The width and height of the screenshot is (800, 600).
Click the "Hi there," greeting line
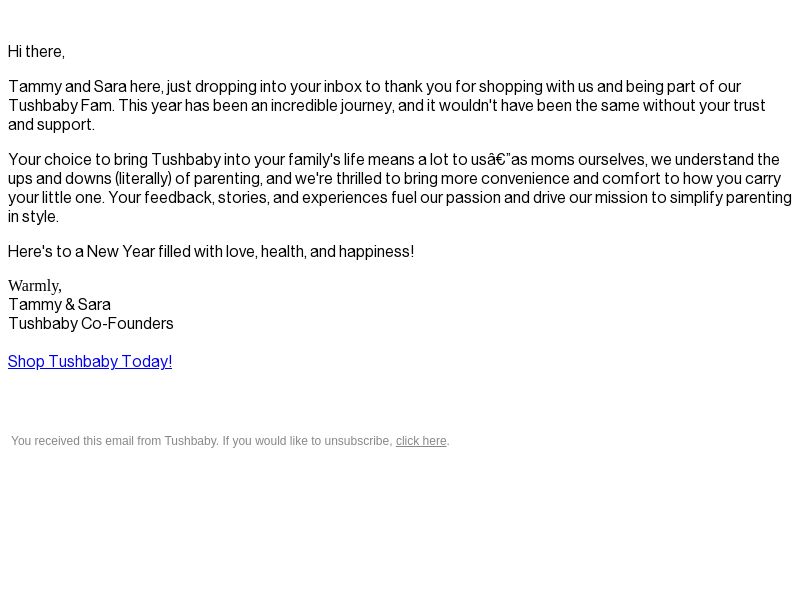(x=36, y=52)
